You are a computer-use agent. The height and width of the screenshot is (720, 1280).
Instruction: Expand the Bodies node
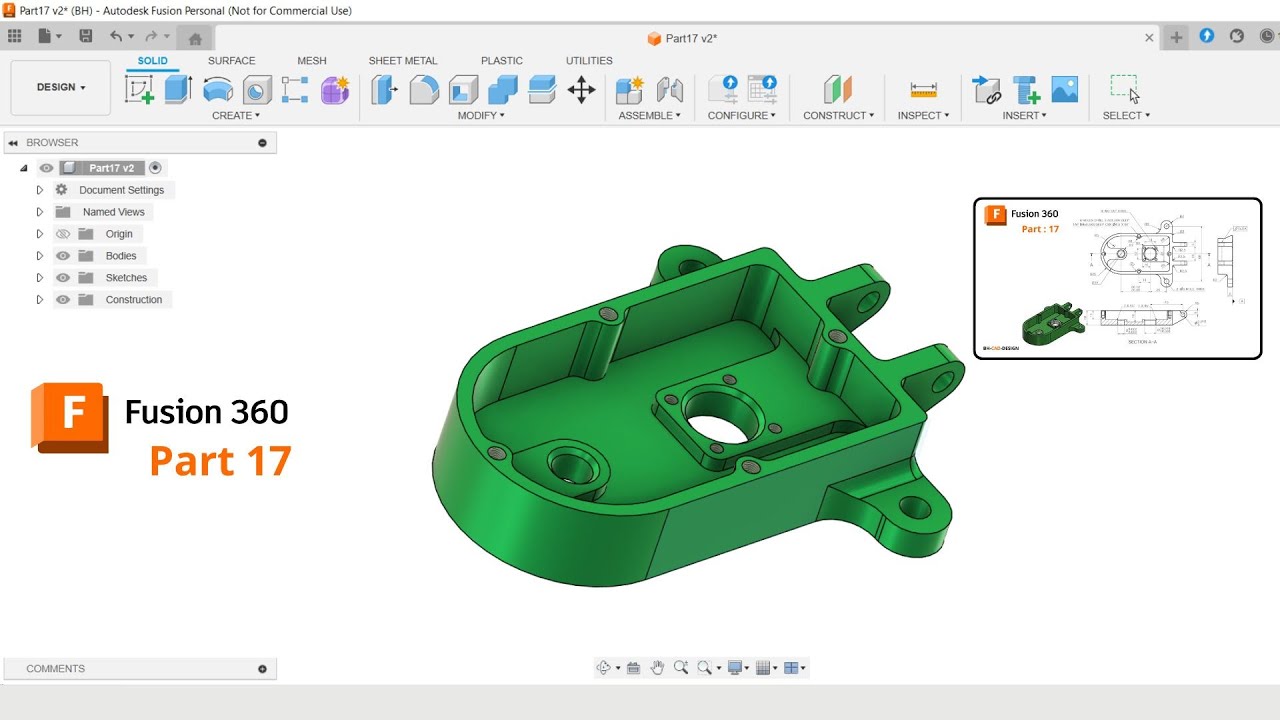40,256
